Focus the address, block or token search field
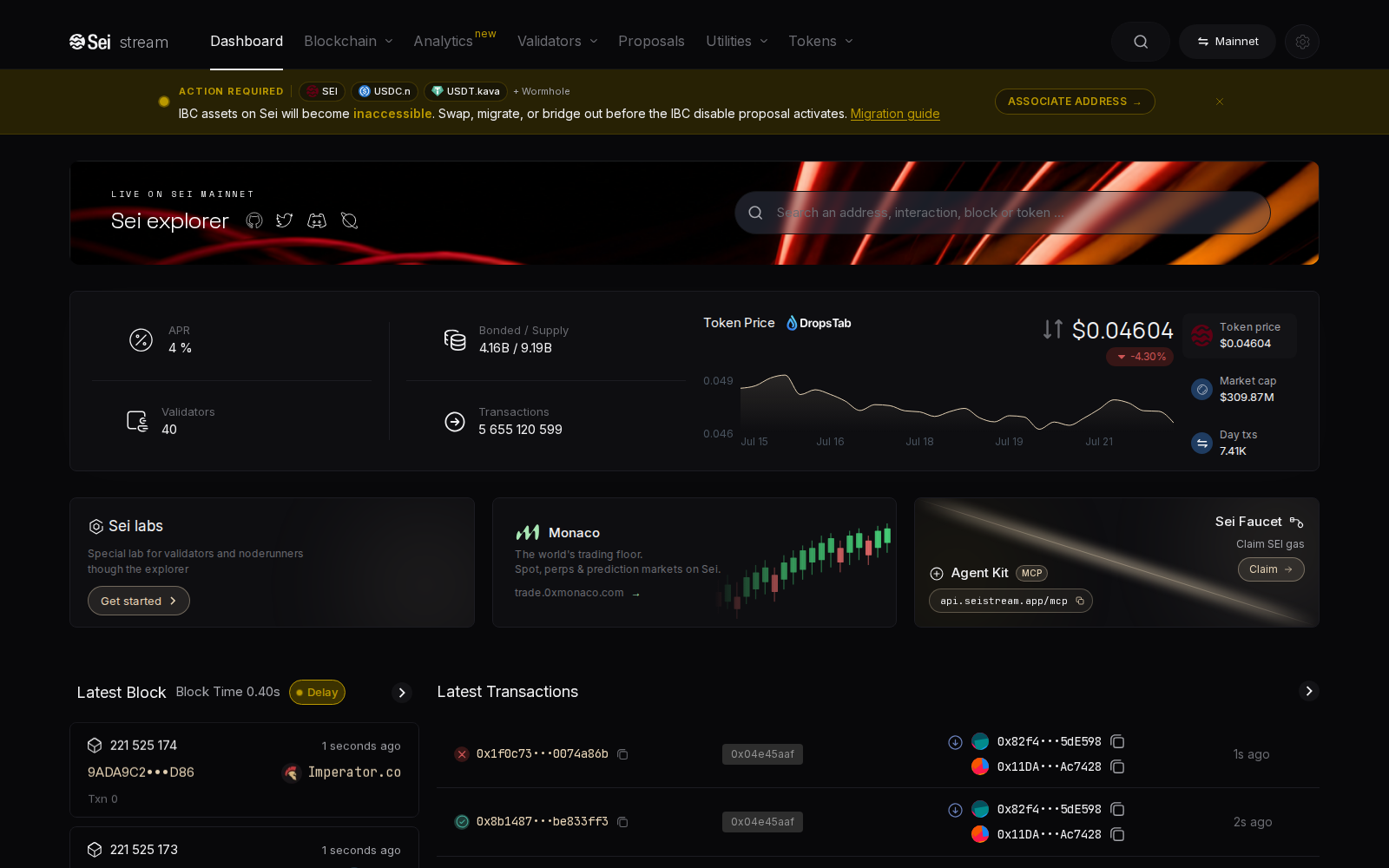 (x=1003, y=213)
